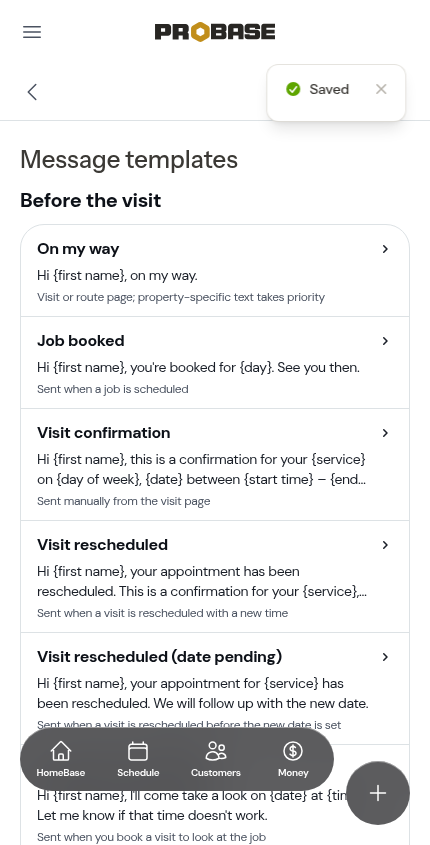Expand the Job booked chevron
Screen dimensions: 430x845
(x=385, y=341)
